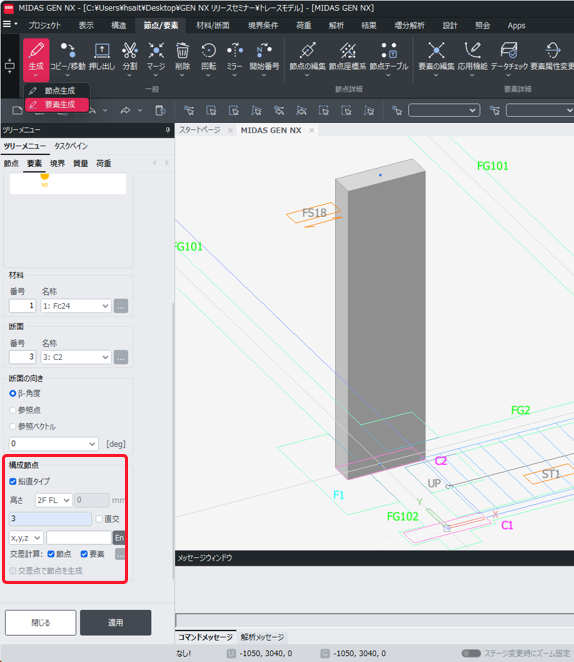Select the 参照点 radio button

(x=13, y=410)
